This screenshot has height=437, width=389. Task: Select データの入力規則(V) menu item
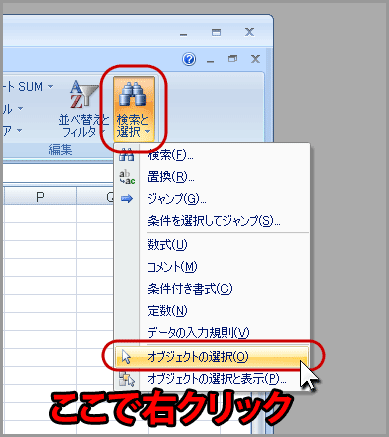coord(211,333)
